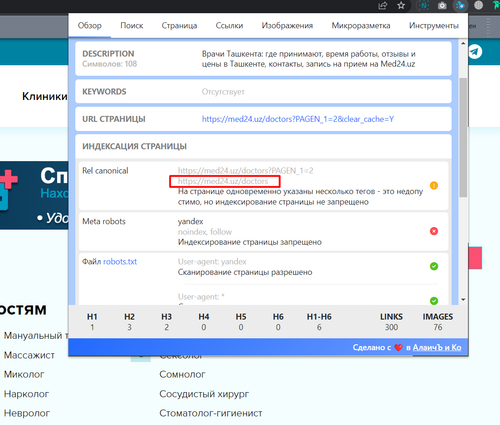Open the Сосудистый хирург link
500x425 pixels.
[204, 394]
